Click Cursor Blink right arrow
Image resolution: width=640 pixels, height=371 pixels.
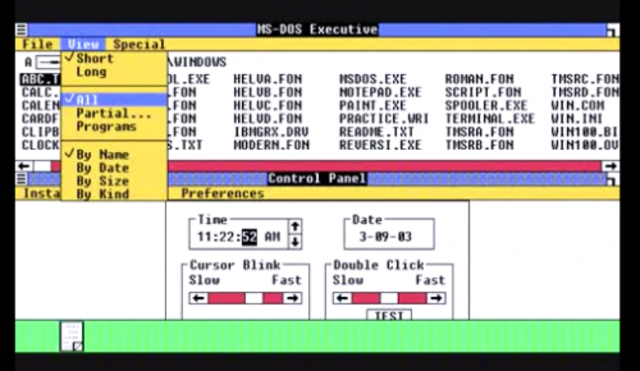coord(292,298)
